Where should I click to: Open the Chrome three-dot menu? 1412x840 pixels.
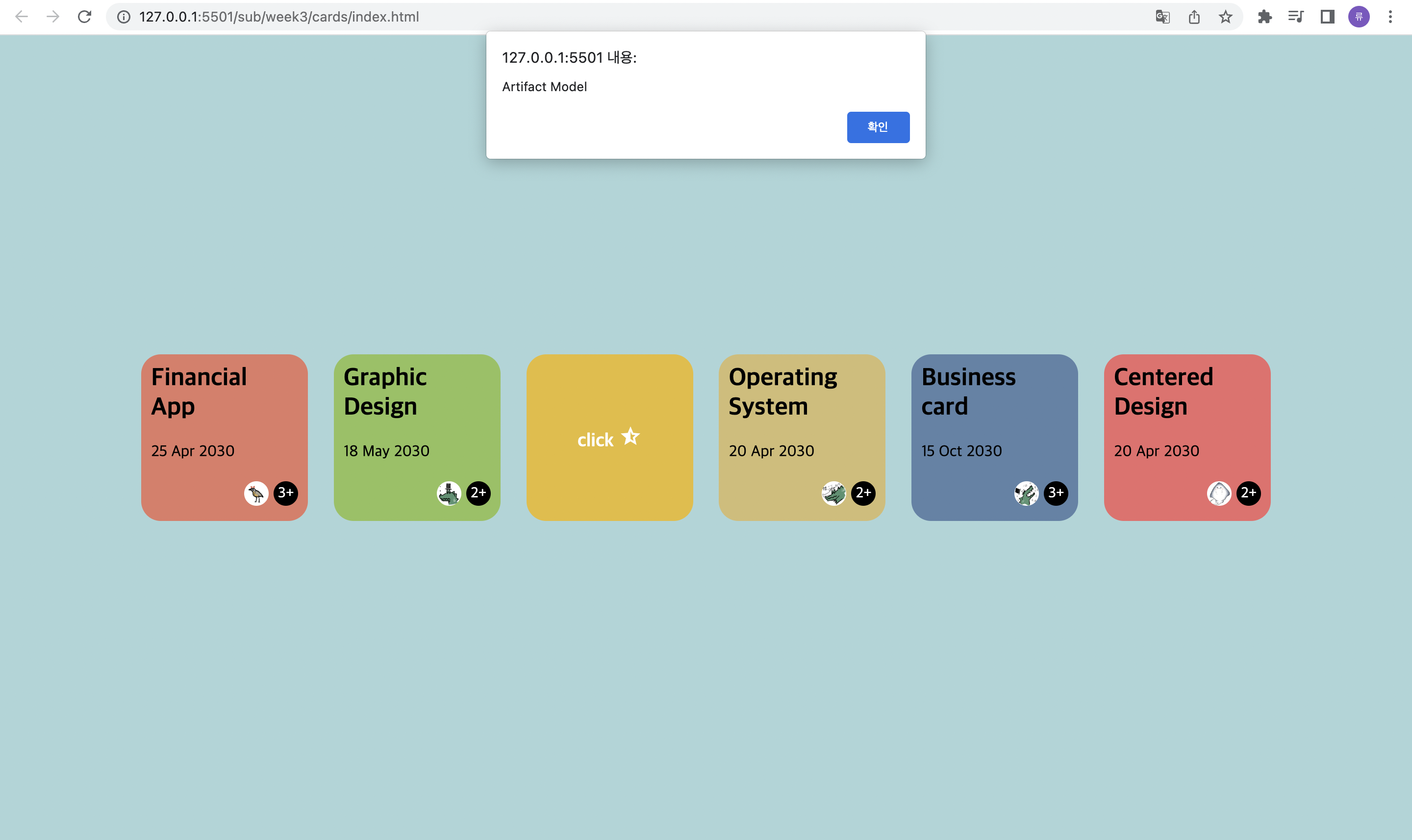pyautogui.click(x=1390, y=17)
